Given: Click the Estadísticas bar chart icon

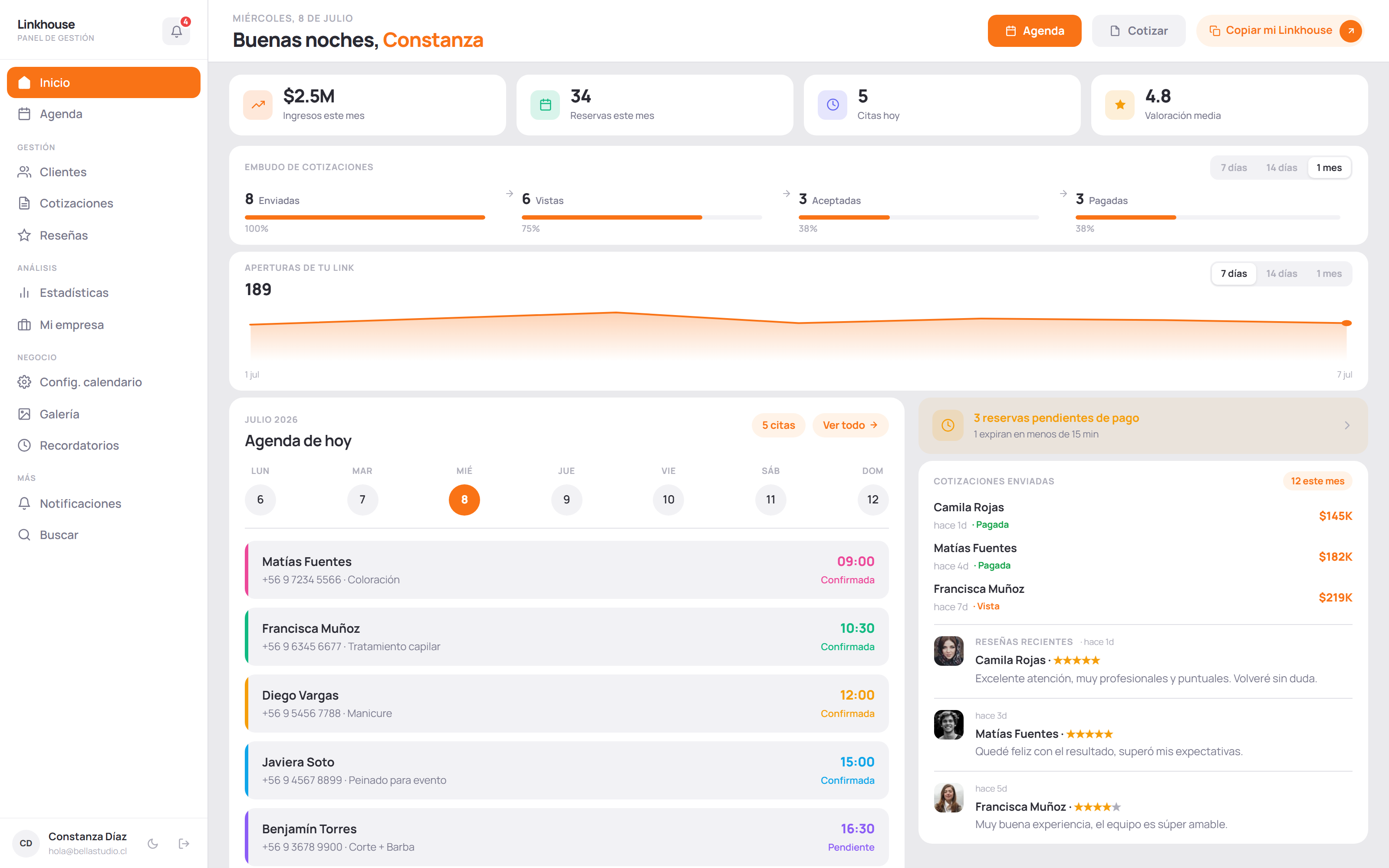Looking at the screenshot, I should 24,293.
